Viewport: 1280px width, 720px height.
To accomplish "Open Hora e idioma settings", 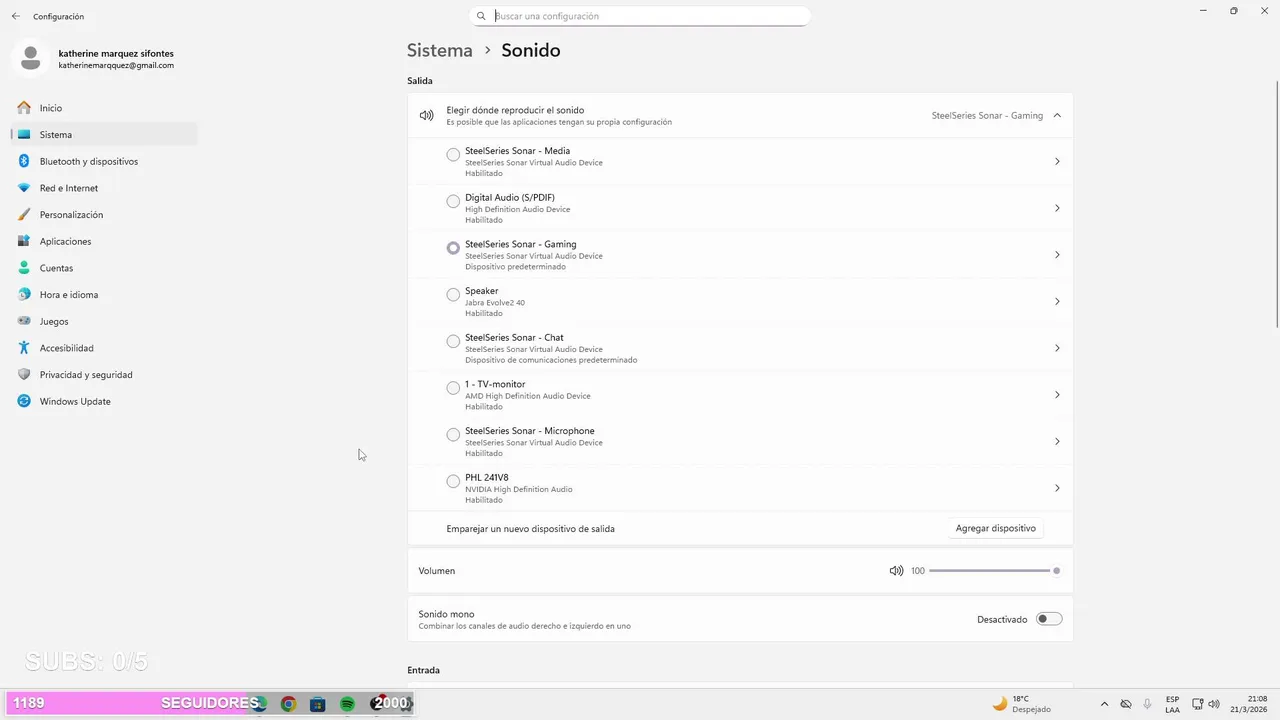I will click(x=104, y=295).
